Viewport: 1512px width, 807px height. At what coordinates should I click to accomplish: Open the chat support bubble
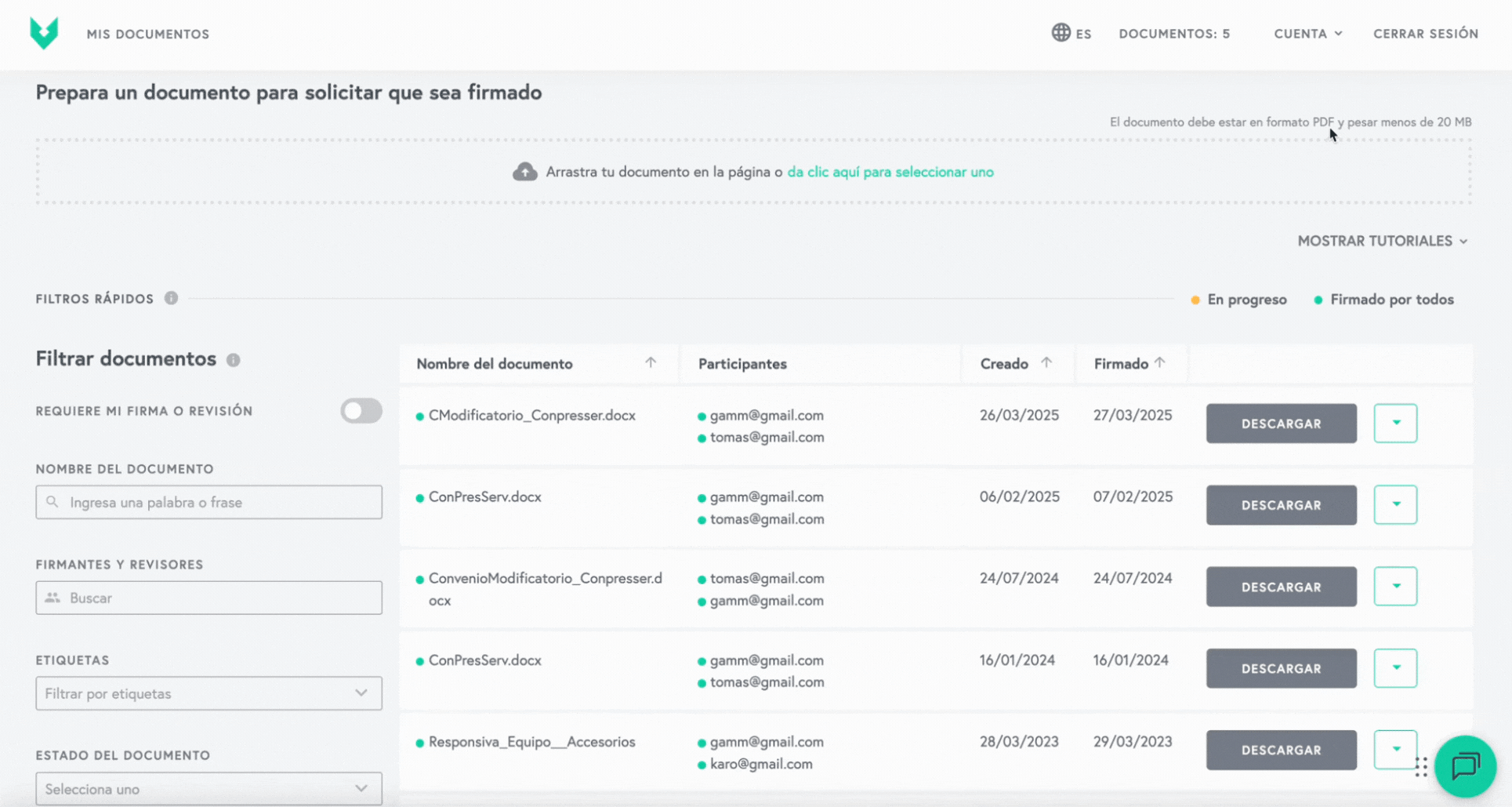coord(1465,766)
